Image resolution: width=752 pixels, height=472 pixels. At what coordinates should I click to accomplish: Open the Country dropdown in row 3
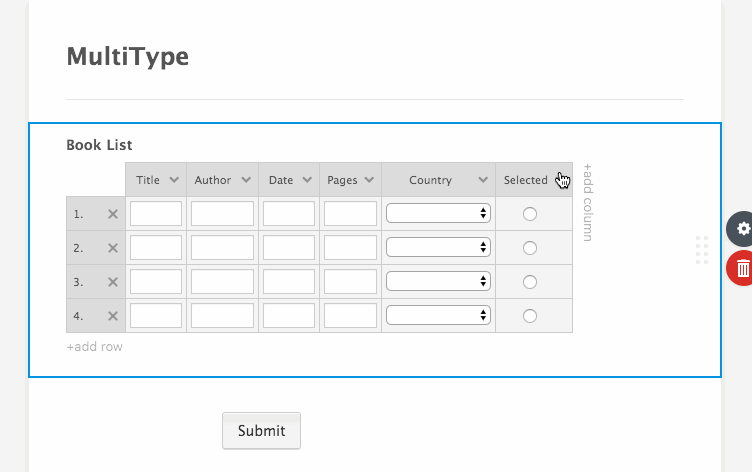pyautogui.click(x=438, y=281)
